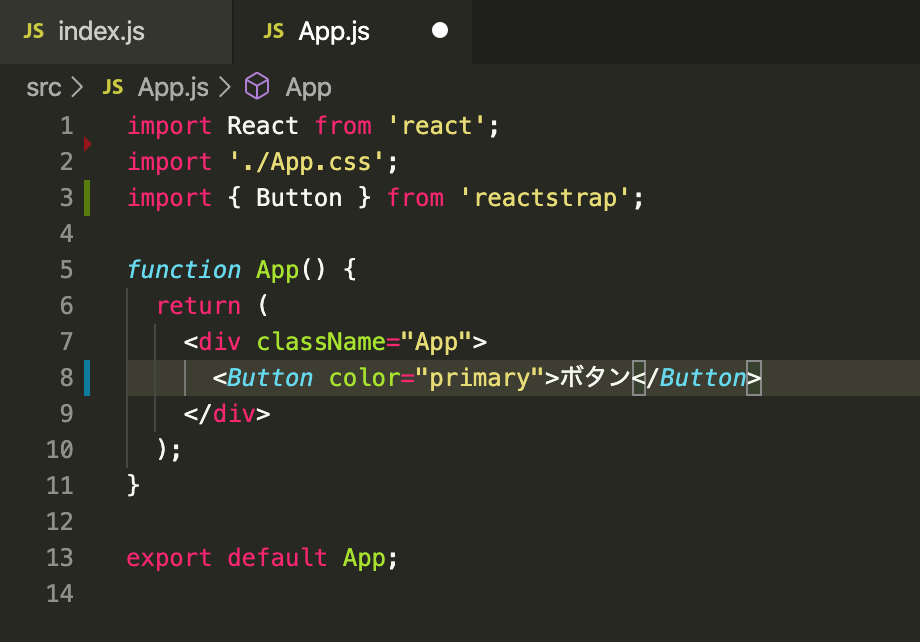Click line number 1 in gutter
This screenshot has height=642, width=920.
(x=67, y=126)
